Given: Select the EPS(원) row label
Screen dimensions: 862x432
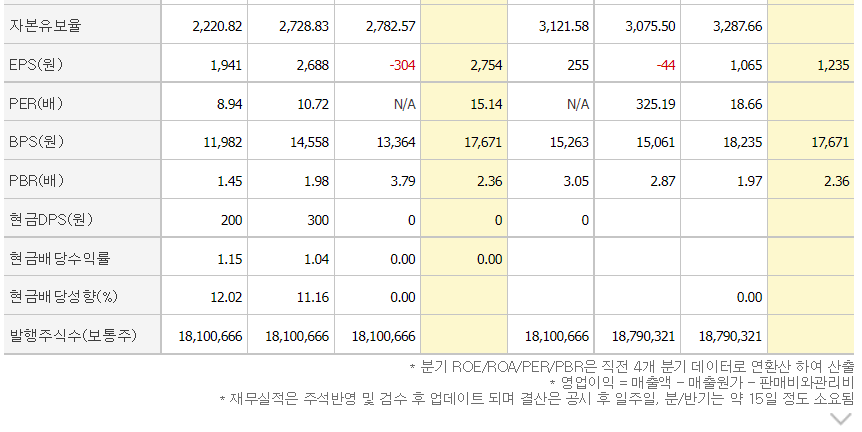Looking at the screenshot, I should pyautogui.click(x=36, y=65).
